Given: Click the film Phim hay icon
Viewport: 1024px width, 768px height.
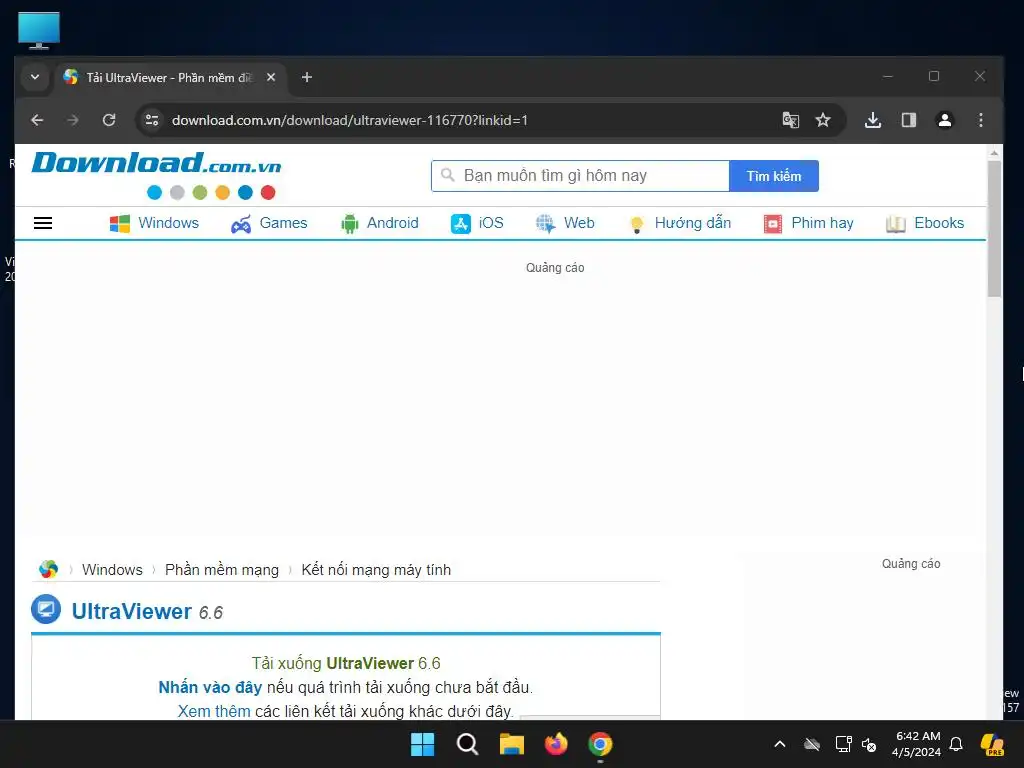Looking at the screenshot, I should coord(773,224).
